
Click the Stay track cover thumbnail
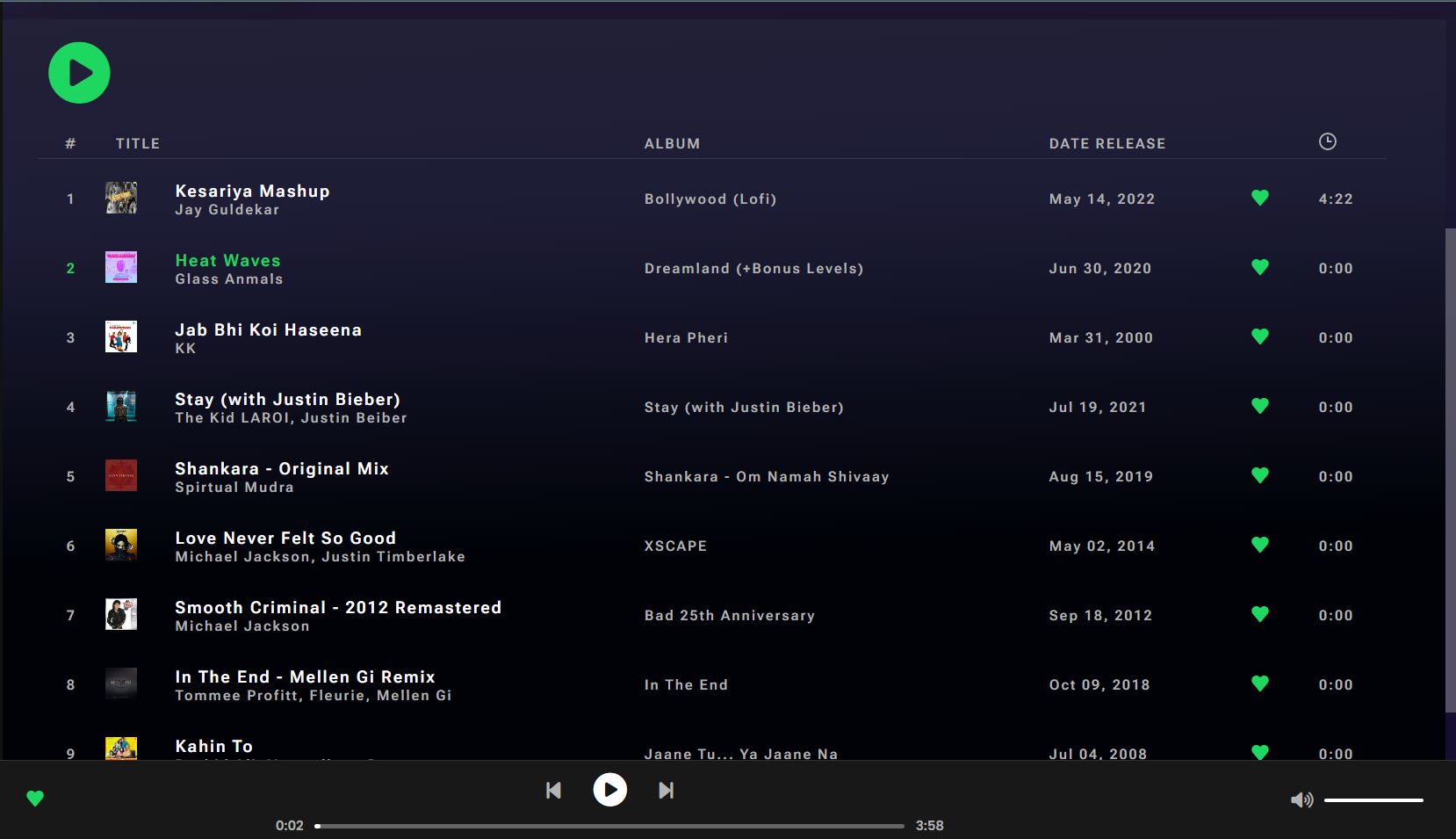click(x=121, y=406)
